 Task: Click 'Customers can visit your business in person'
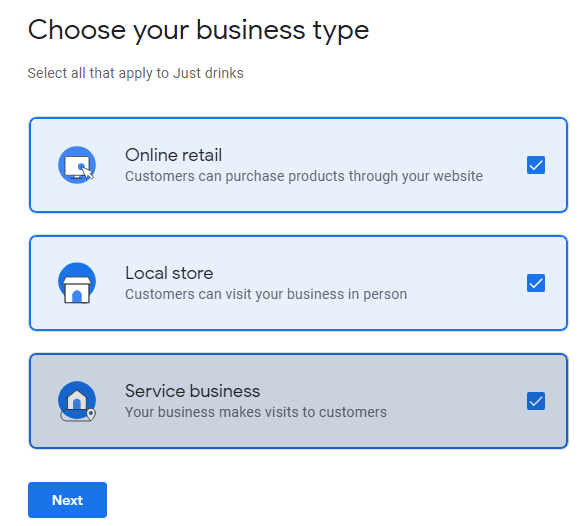coord(266,294)
